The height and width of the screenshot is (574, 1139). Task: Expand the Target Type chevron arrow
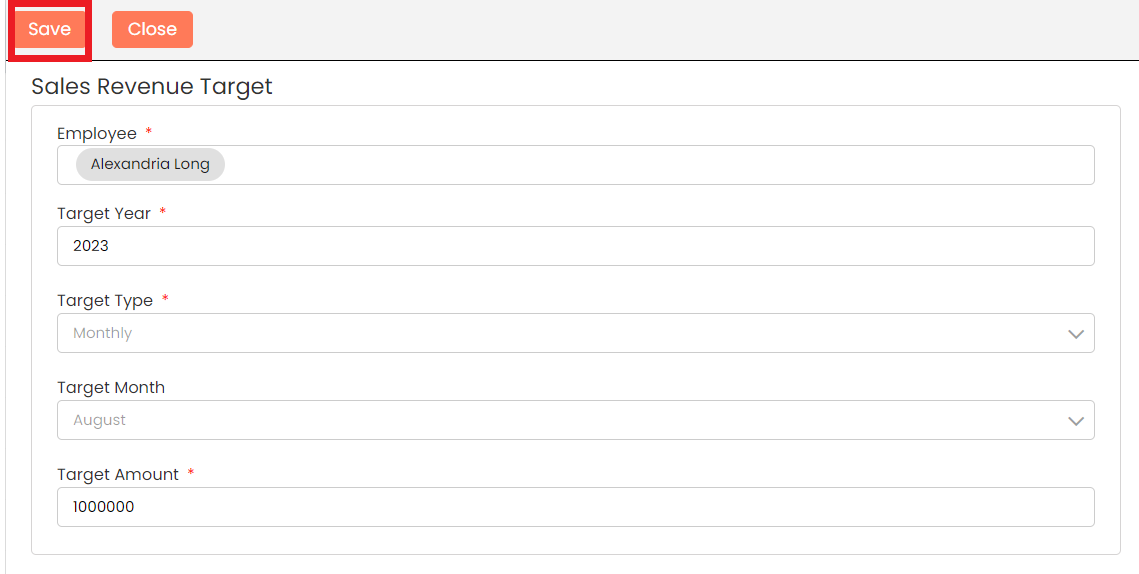coord(1076,334)
